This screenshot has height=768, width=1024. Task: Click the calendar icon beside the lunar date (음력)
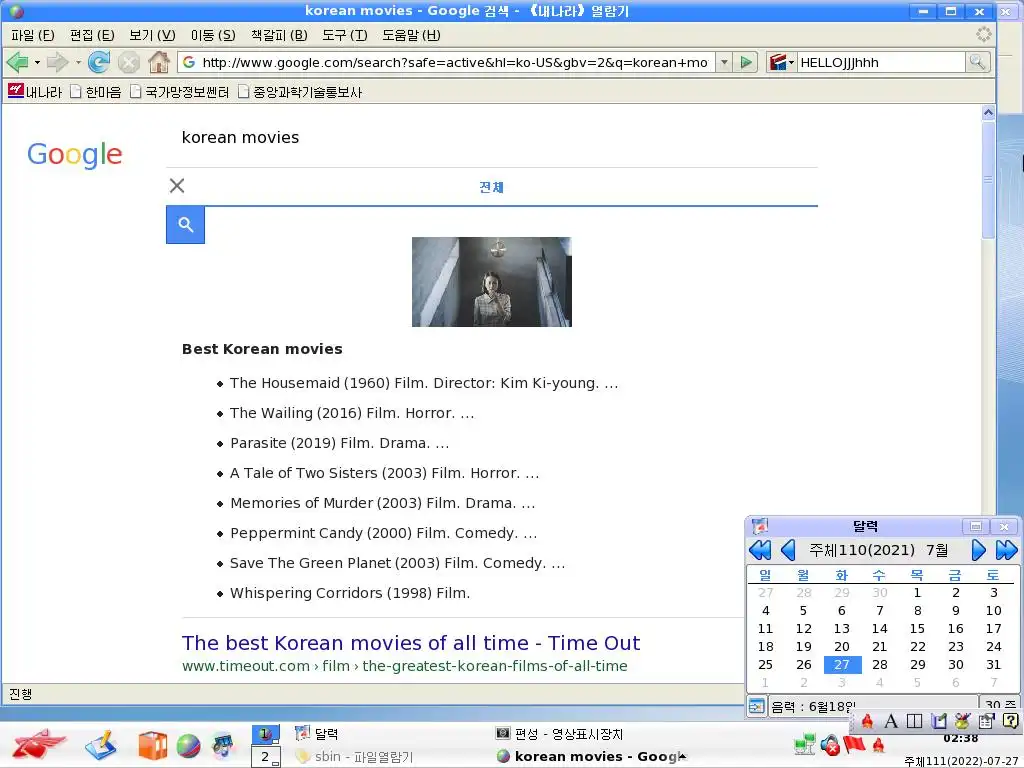[x=756, y=706]
